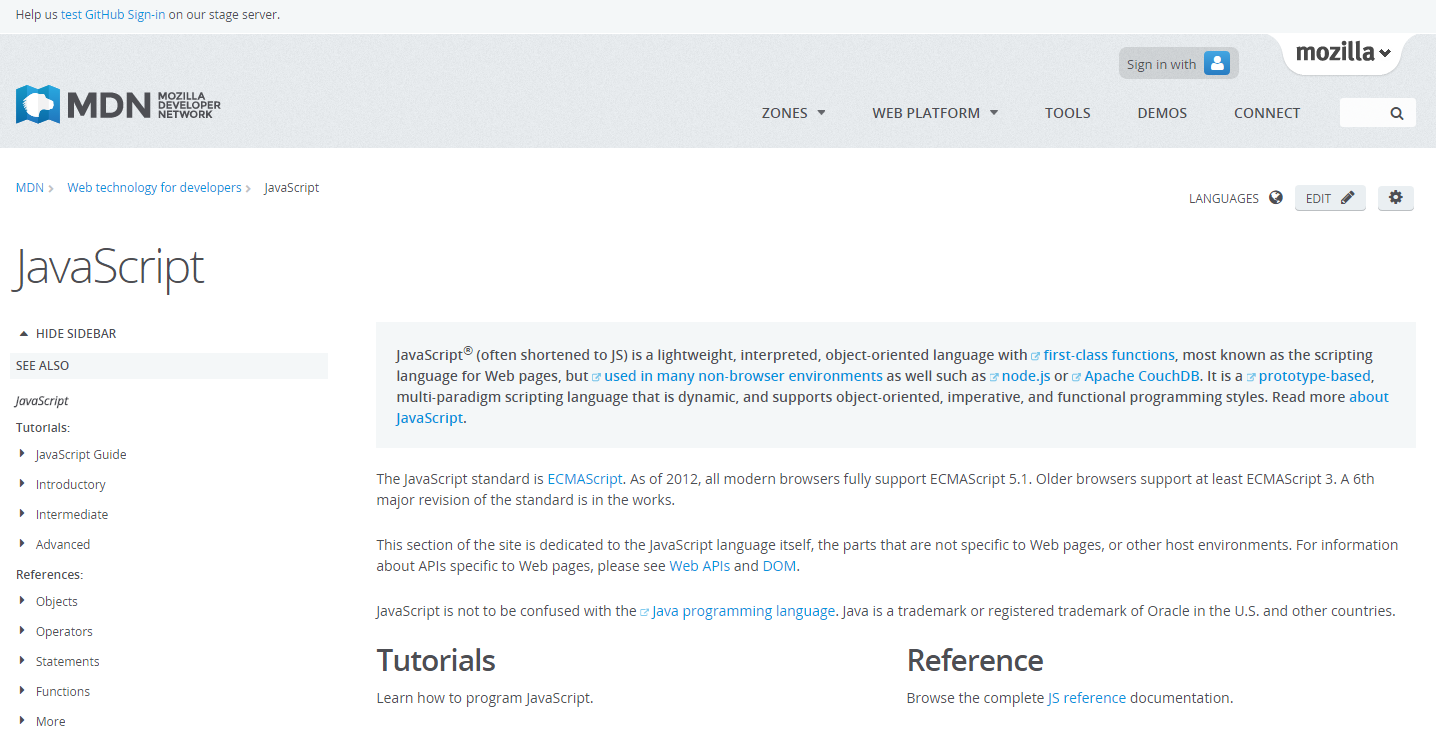The height and width of the screenshot is (729, 1436).
Task: Collapse sidebar with Hide Sidebar toggle
Action: coord(67,333)
